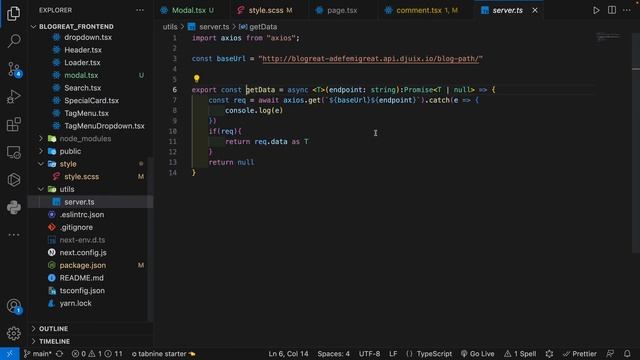640x360 pixels.
Task: Expand the public folder
Action: tap(70, 151)
